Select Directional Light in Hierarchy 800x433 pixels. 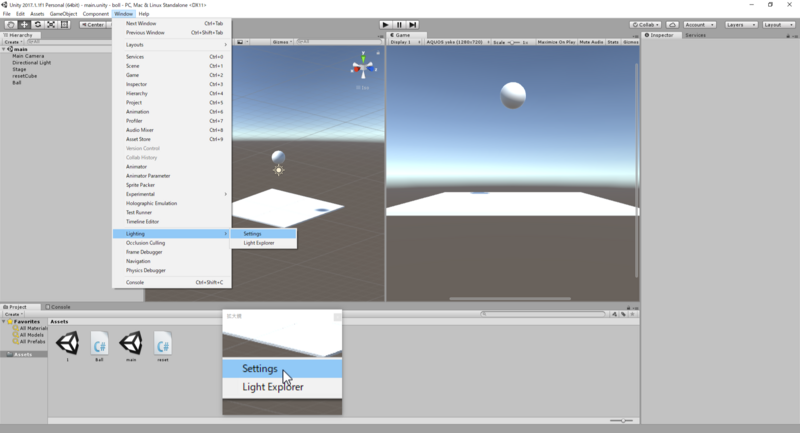click(32, 62)
